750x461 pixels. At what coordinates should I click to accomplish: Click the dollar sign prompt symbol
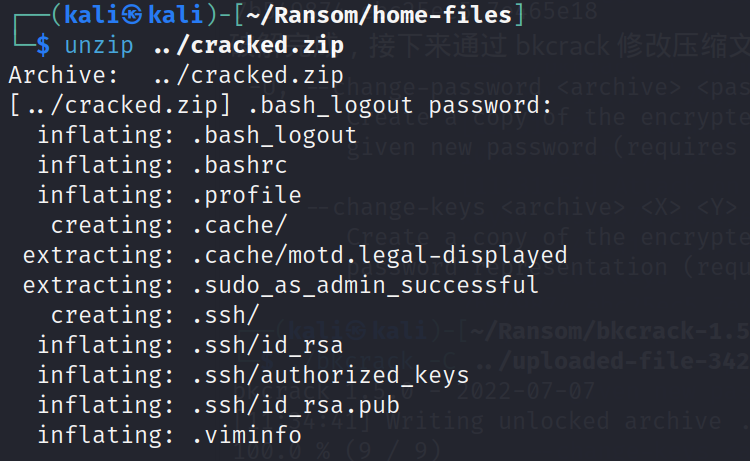click(43, 45)
